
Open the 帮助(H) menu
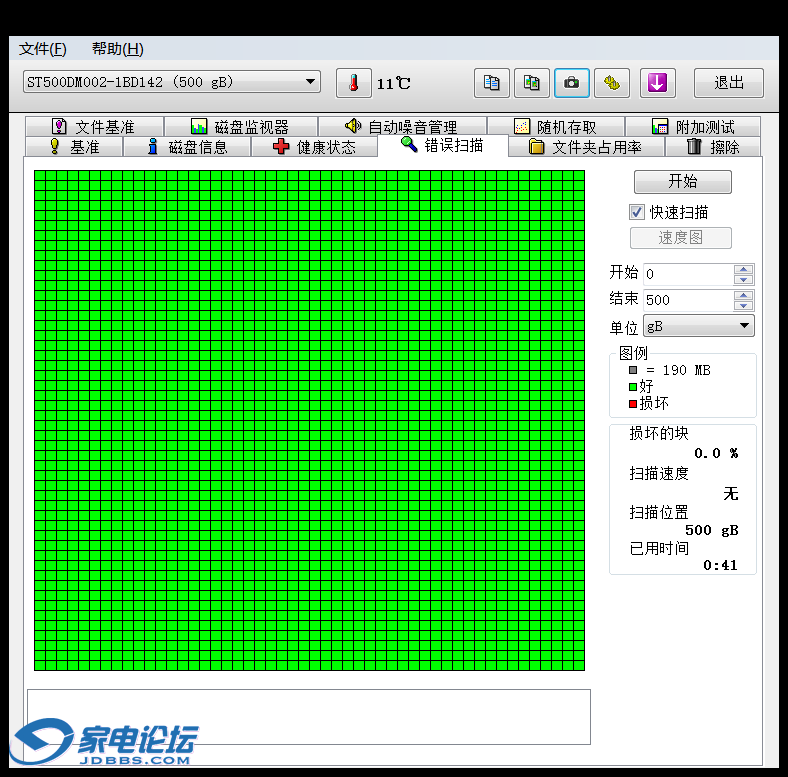point(118,49)
